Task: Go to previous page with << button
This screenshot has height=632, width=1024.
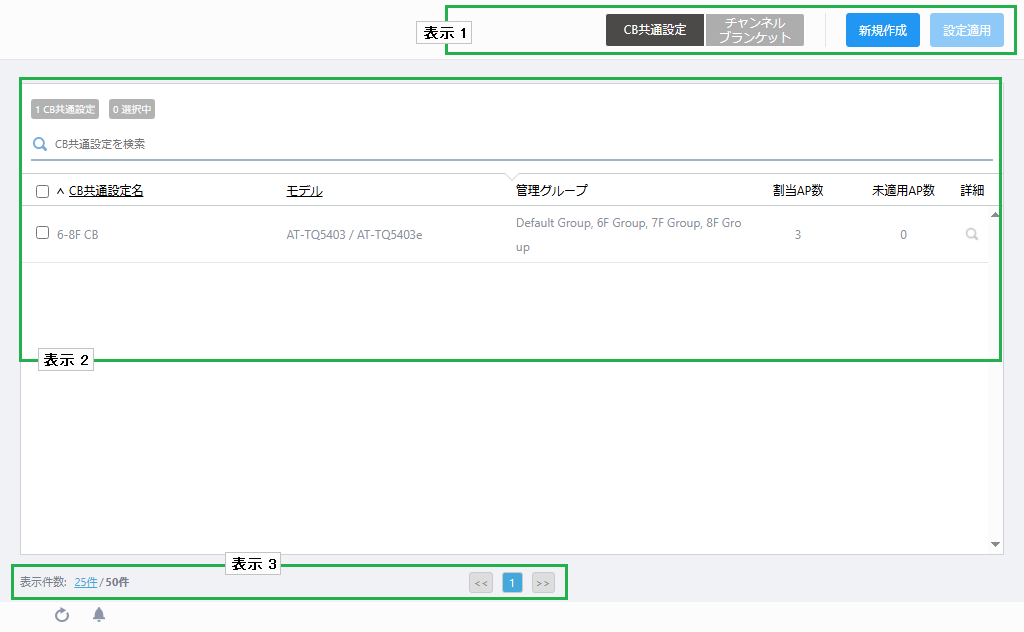Action: tap(481, 583)
